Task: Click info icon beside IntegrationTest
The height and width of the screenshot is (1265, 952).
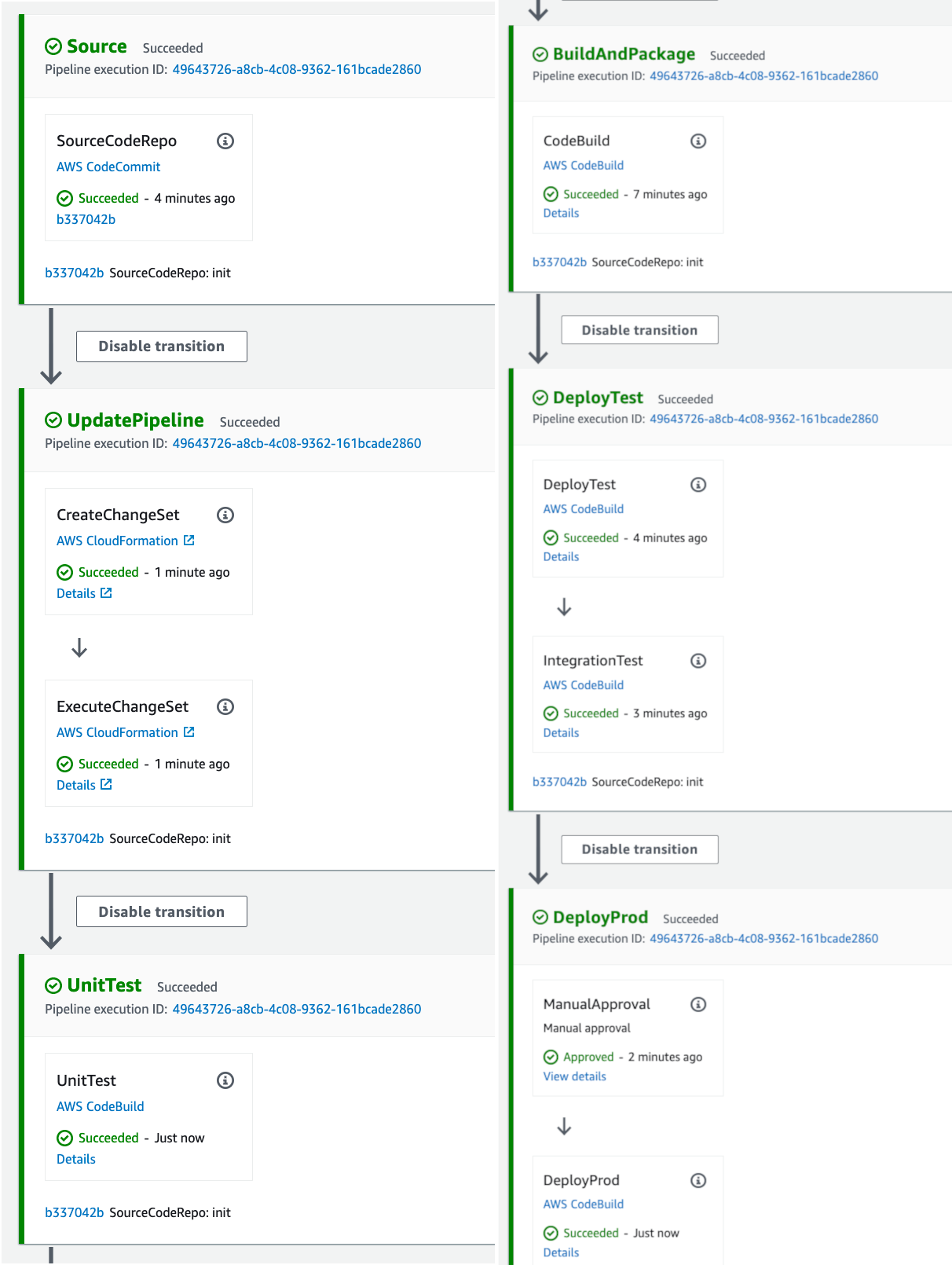Action: 698,661
